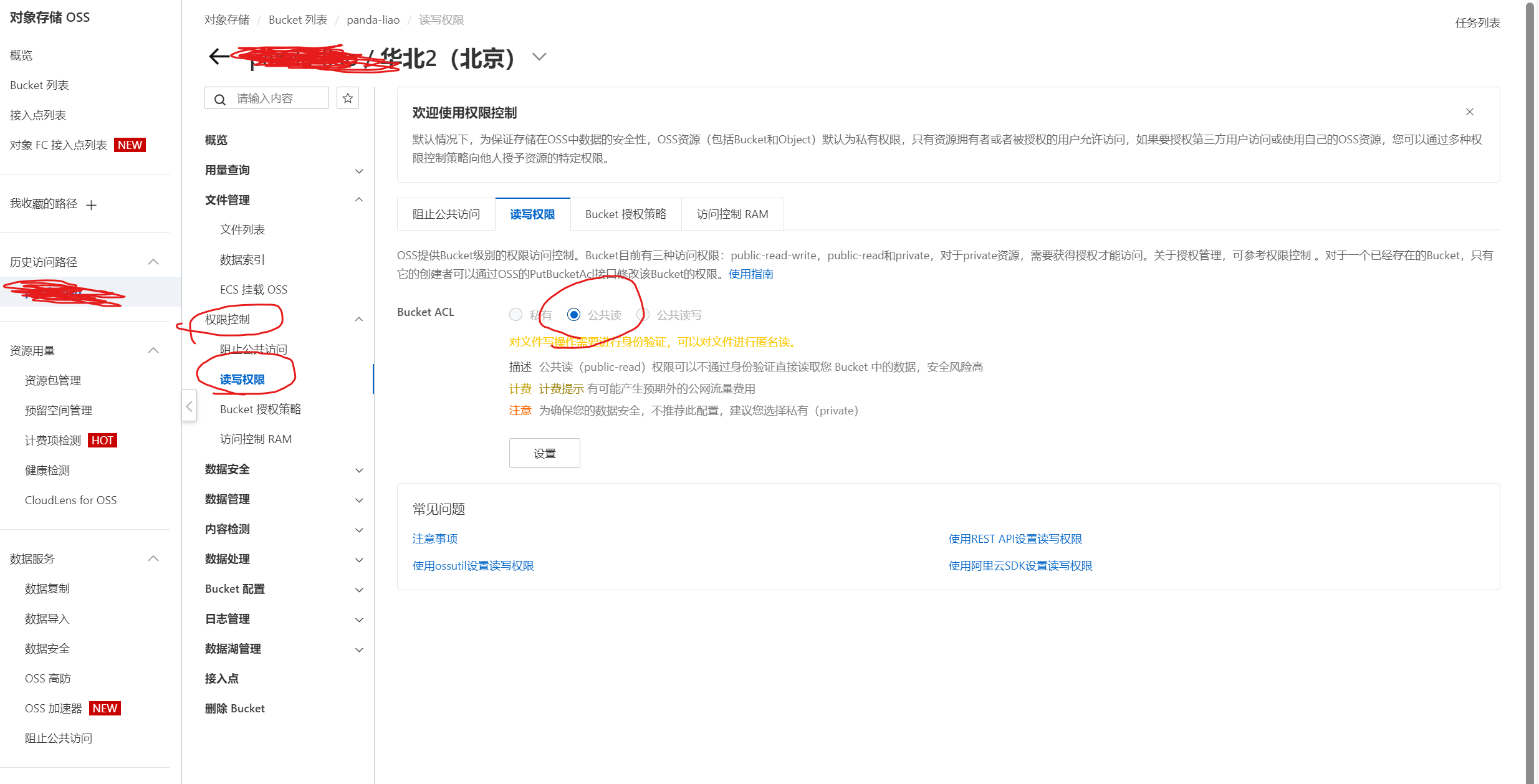Collapse the middle navigation panel
The image size is (1539, 784).
tap(189, 406)
